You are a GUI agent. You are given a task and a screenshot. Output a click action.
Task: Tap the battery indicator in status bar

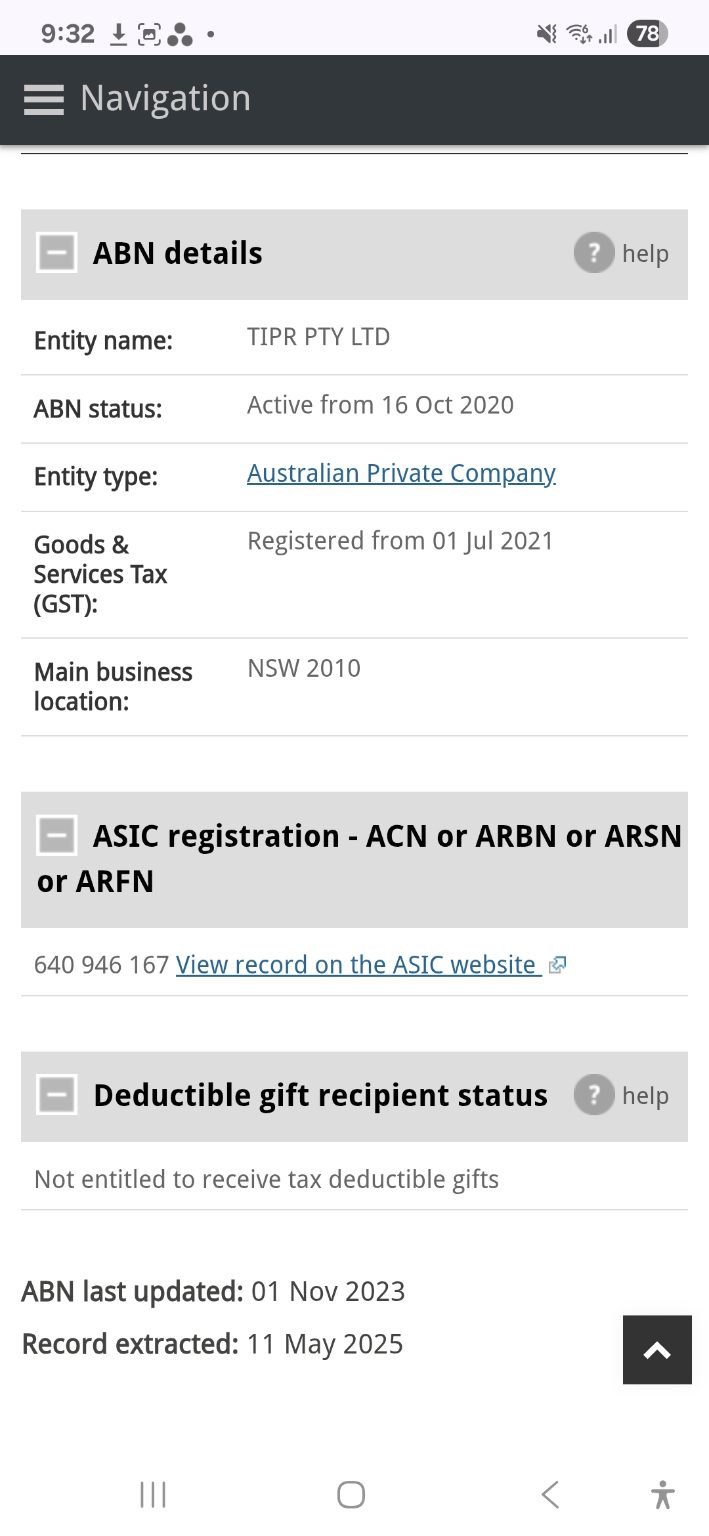coord(647,34)
